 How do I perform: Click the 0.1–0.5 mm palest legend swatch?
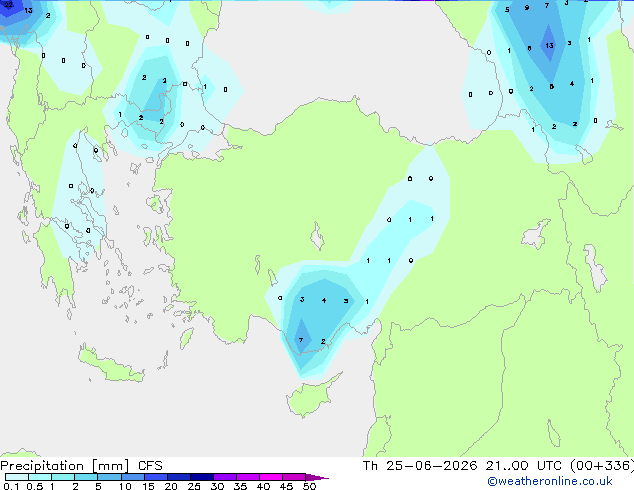(x=17, y=477)
